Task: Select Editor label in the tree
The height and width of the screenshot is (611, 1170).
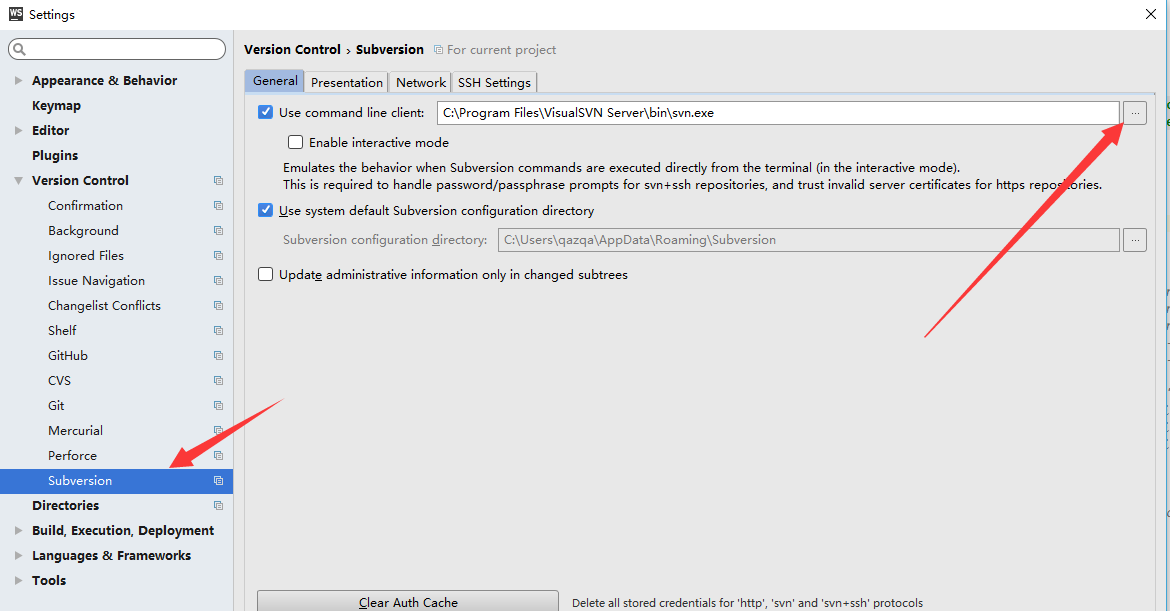Action: (50, 131)
